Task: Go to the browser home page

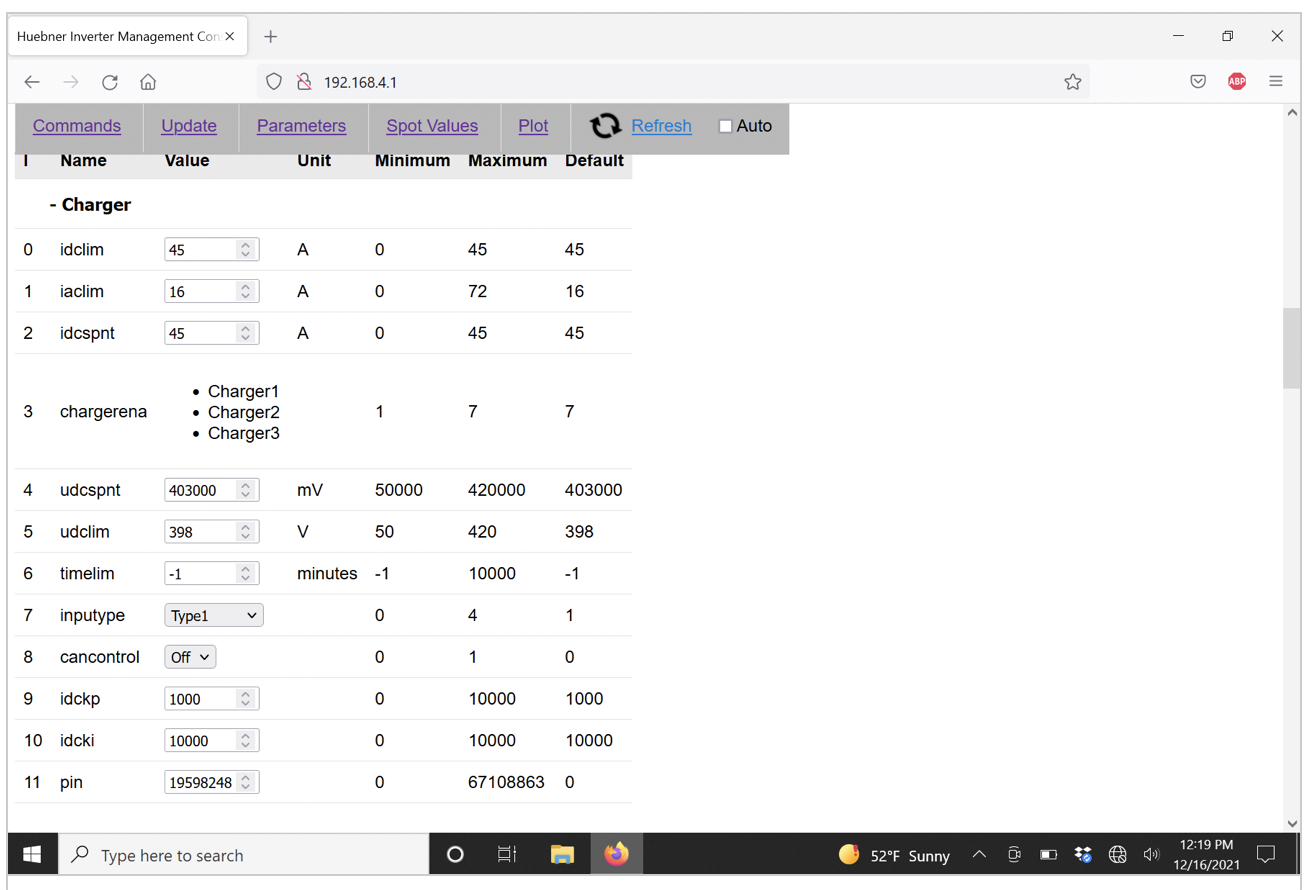Action: [148, 82]
